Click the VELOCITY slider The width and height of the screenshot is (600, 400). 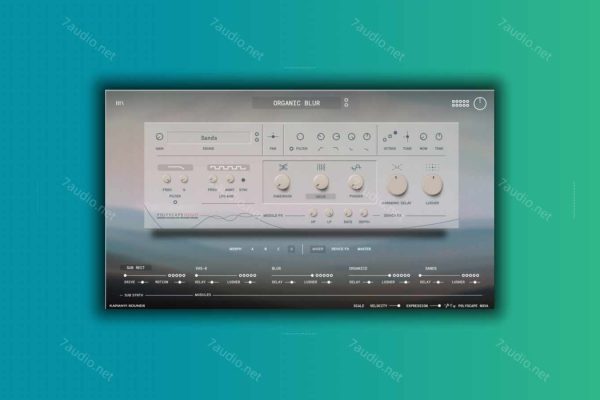point(395,306)
